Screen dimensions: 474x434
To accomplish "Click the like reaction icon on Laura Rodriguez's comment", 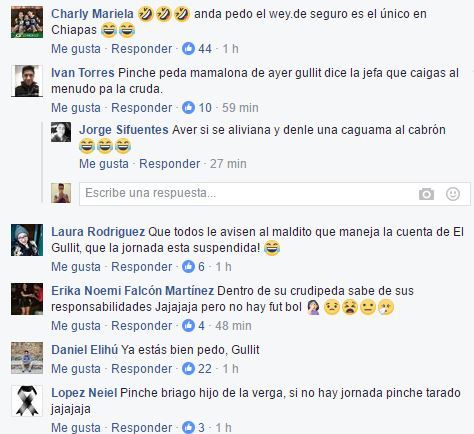I will [188, 267].
